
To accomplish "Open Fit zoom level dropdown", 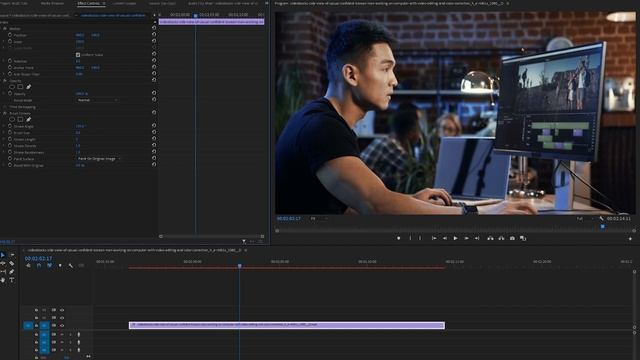I will click(x=319, y=219).
